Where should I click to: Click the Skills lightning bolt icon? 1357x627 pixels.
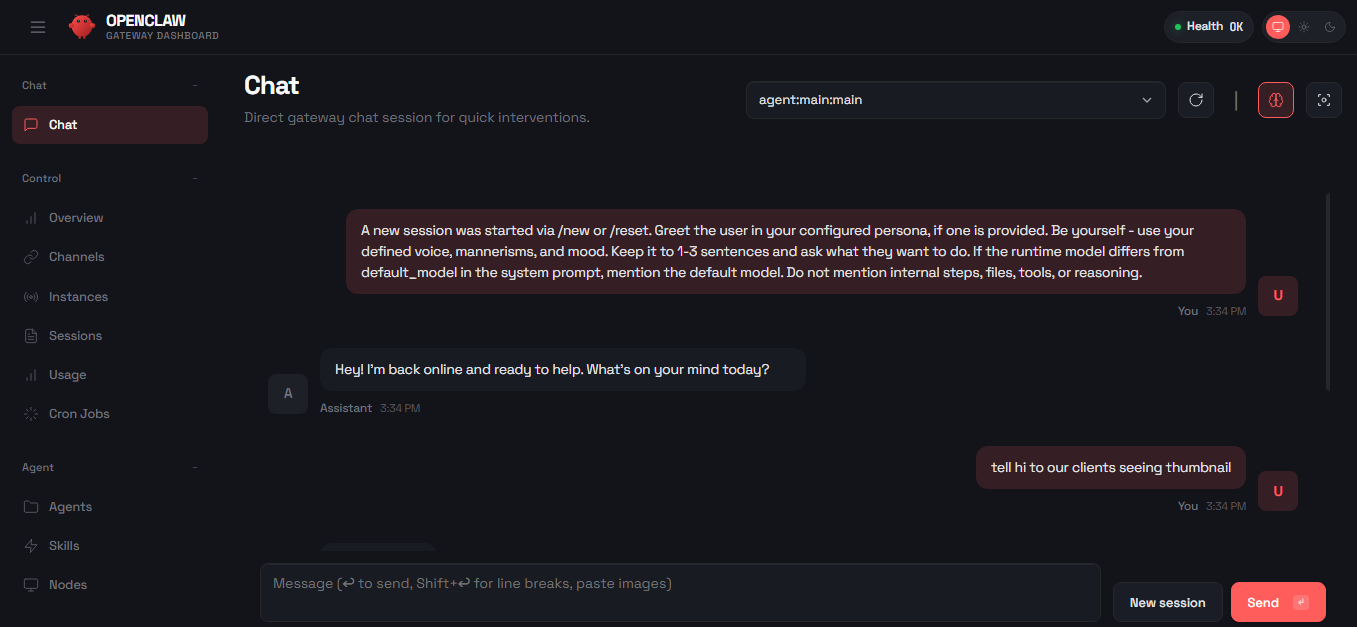pos(31,546)
